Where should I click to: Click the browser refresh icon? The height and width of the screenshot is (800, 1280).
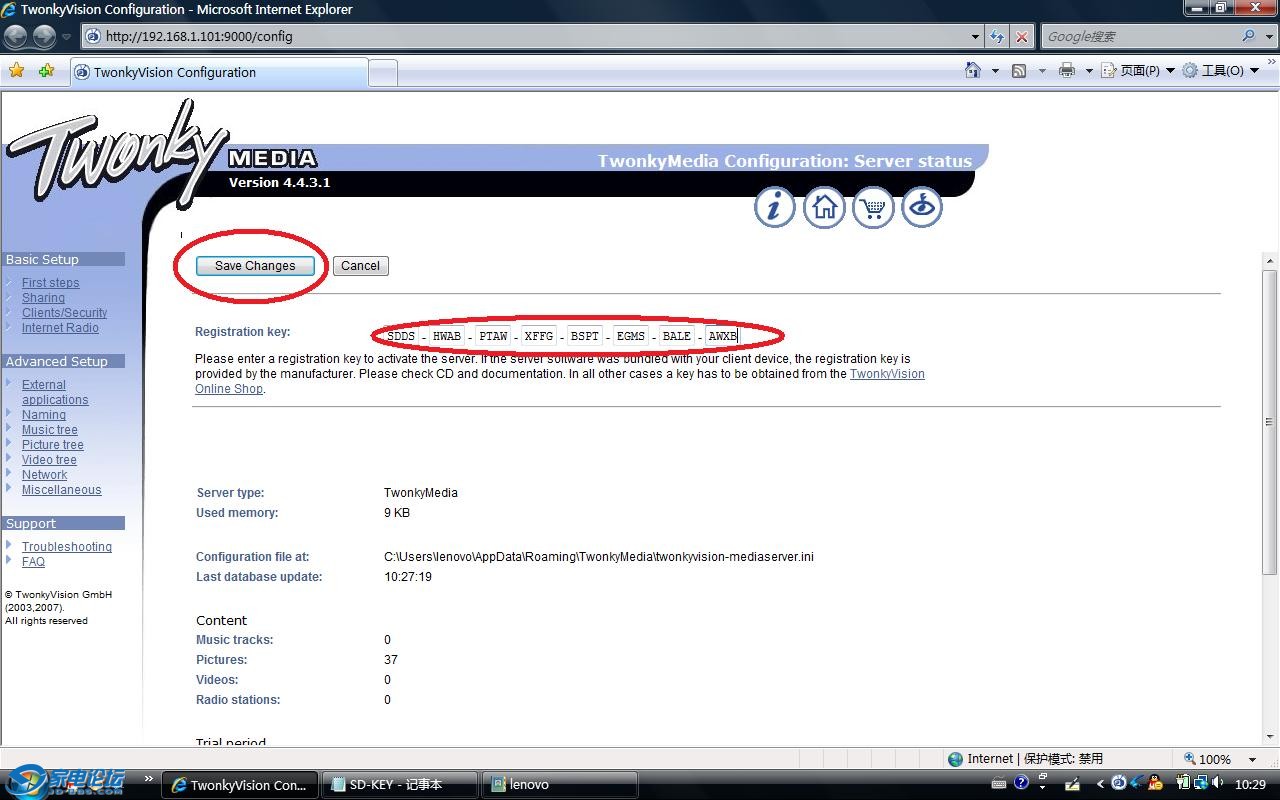997,36
